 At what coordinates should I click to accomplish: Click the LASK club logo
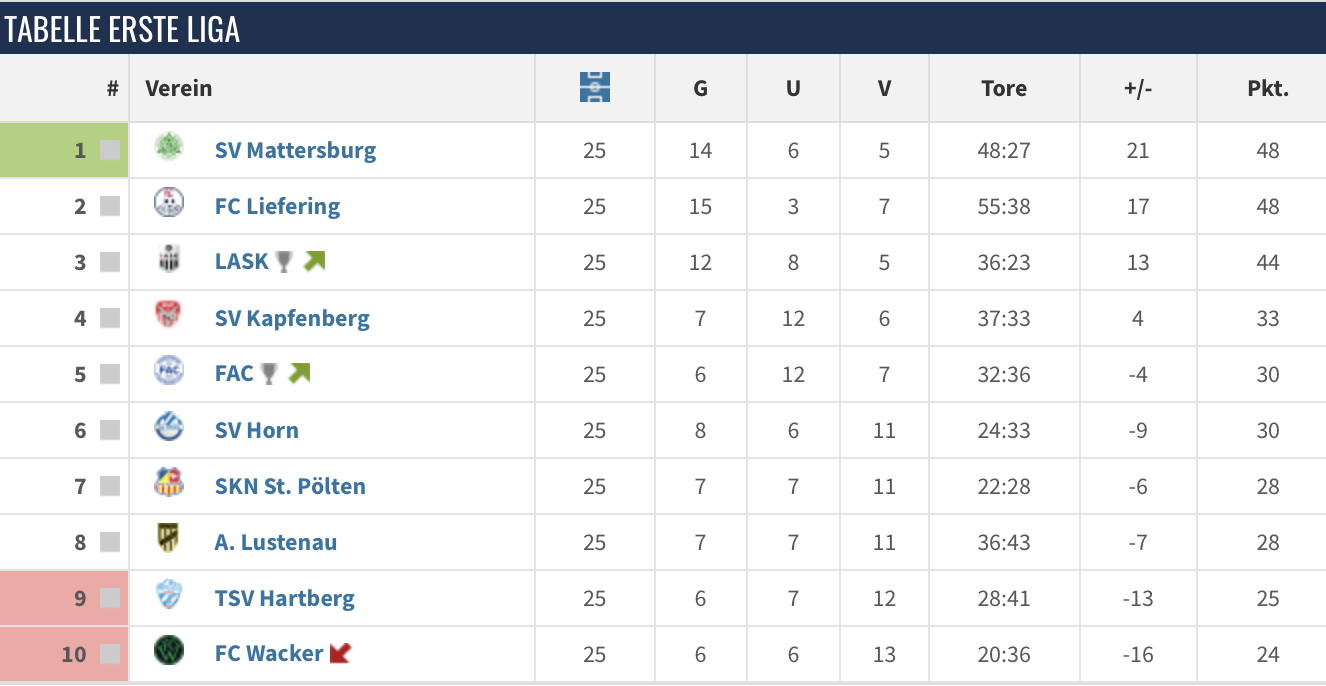169,260
